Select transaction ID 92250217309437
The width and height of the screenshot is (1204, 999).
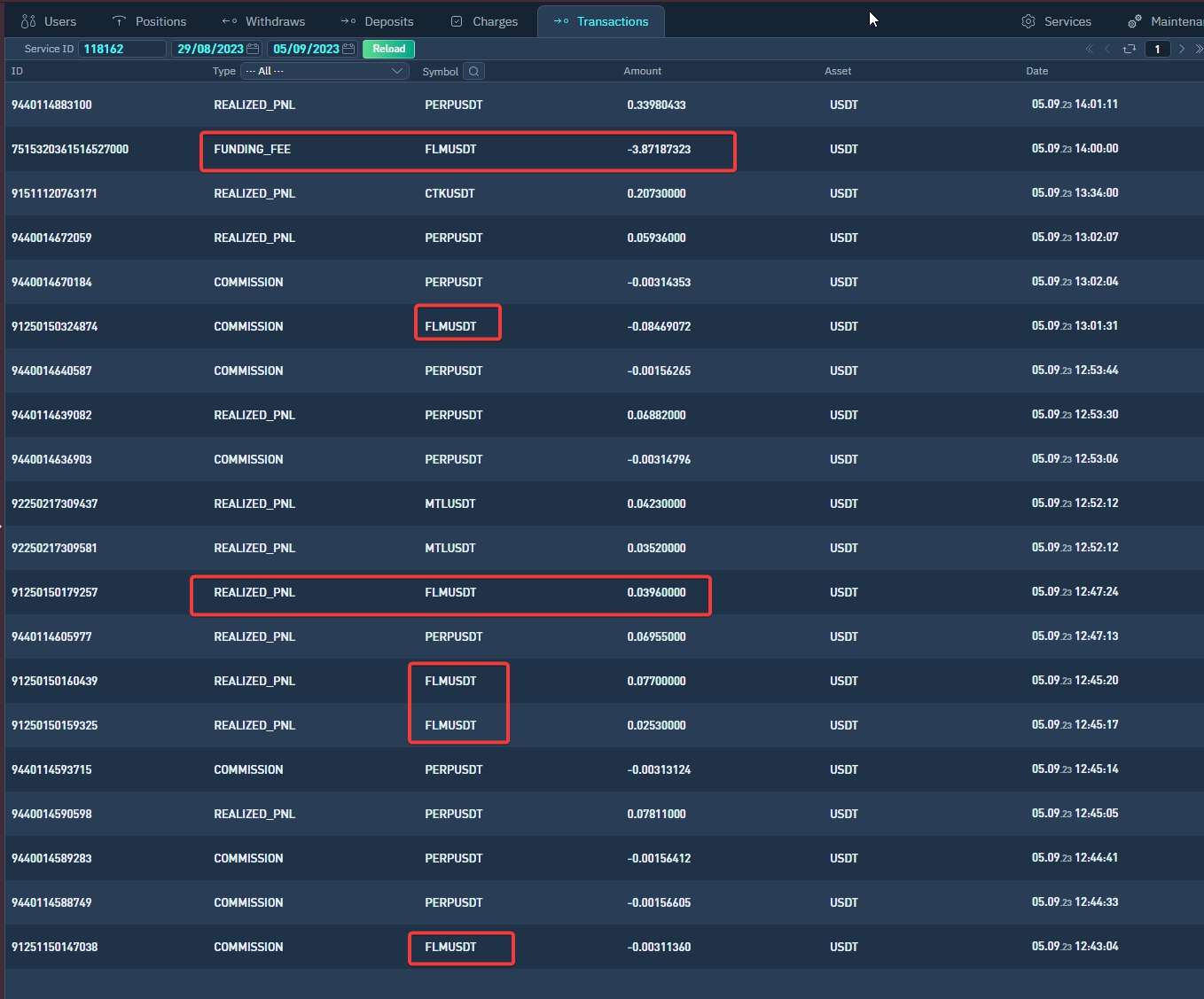click(x=54, y=503)
